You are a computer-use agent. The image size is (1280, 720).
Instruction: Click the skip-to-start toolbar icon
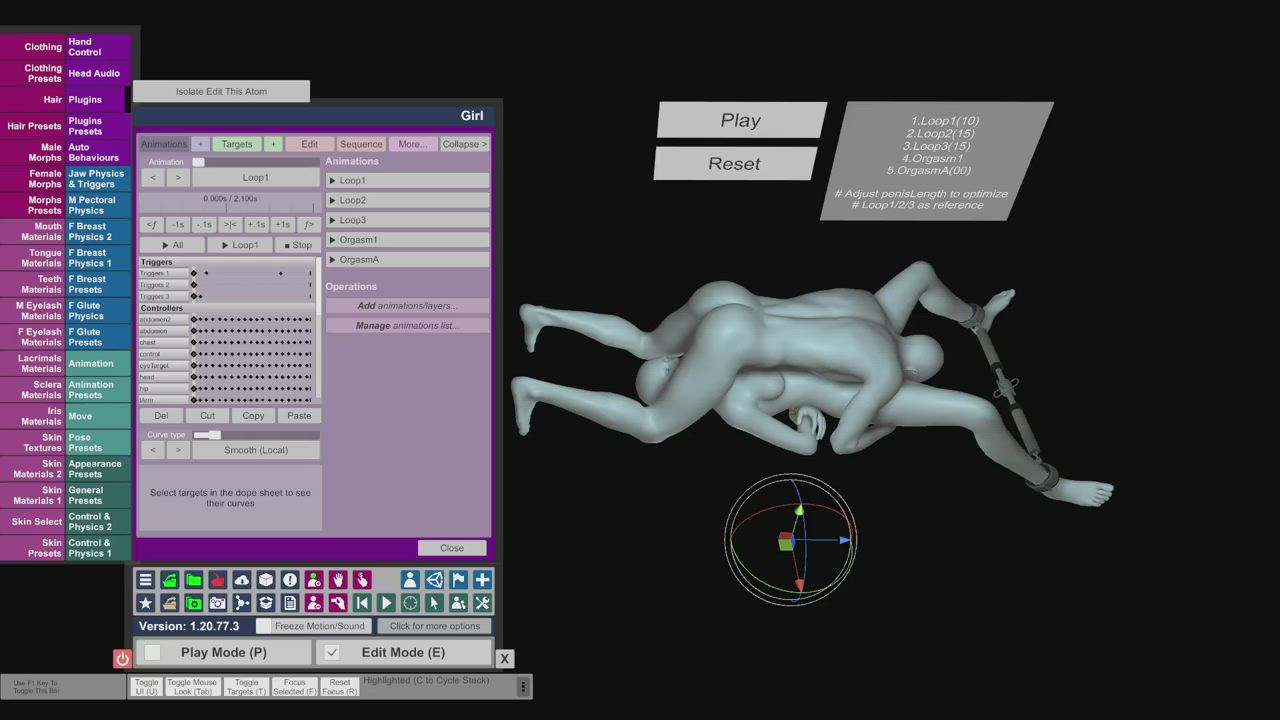[362, 603]
